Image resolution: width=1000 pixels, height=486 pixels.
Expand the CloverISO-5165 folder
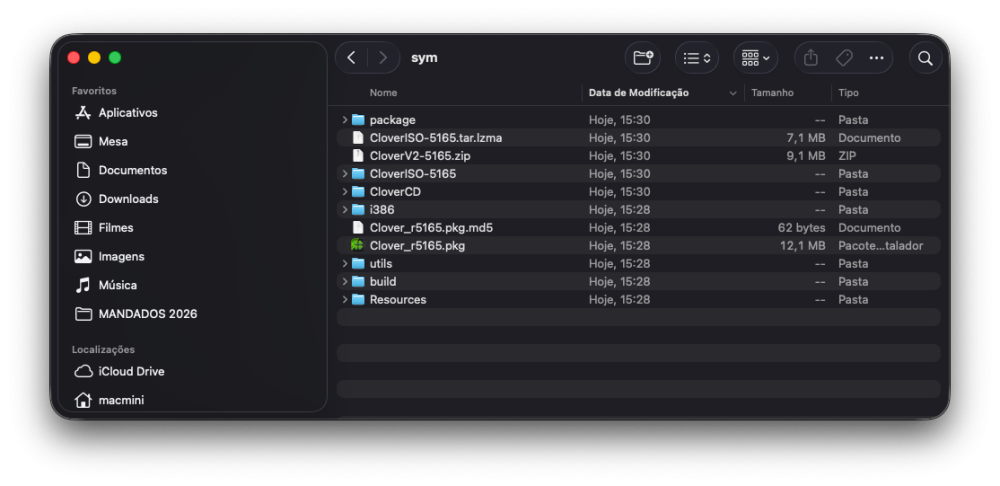click(x=344, y=173)
